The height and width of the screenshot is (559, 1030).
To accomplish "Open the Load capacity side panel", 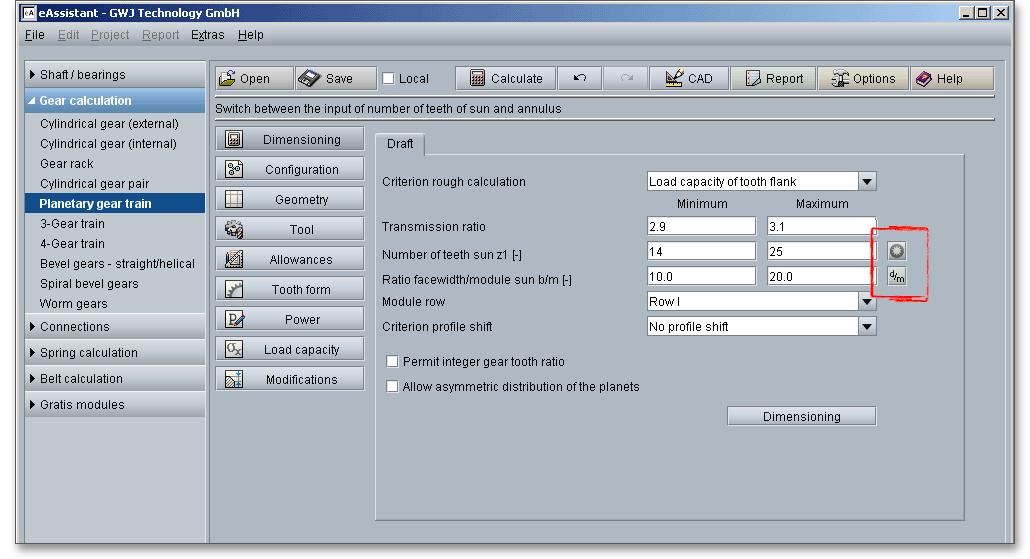I will tap(290, 350).
